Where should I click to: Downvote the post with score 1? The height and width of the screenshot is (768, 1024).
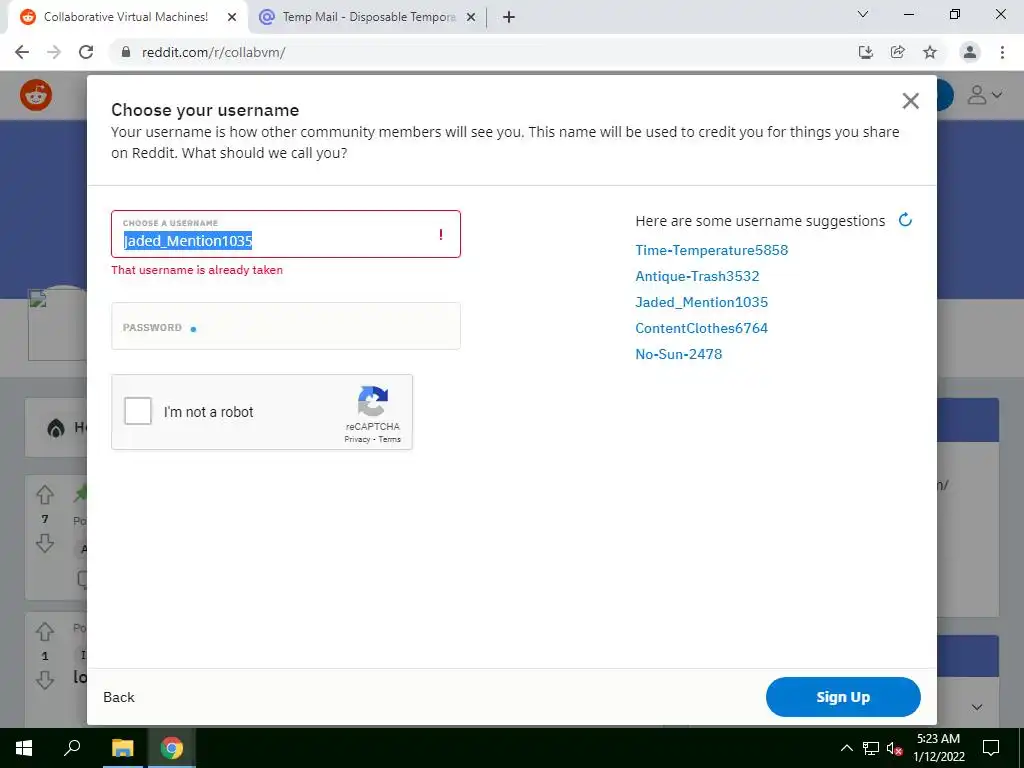click(45, 680)
